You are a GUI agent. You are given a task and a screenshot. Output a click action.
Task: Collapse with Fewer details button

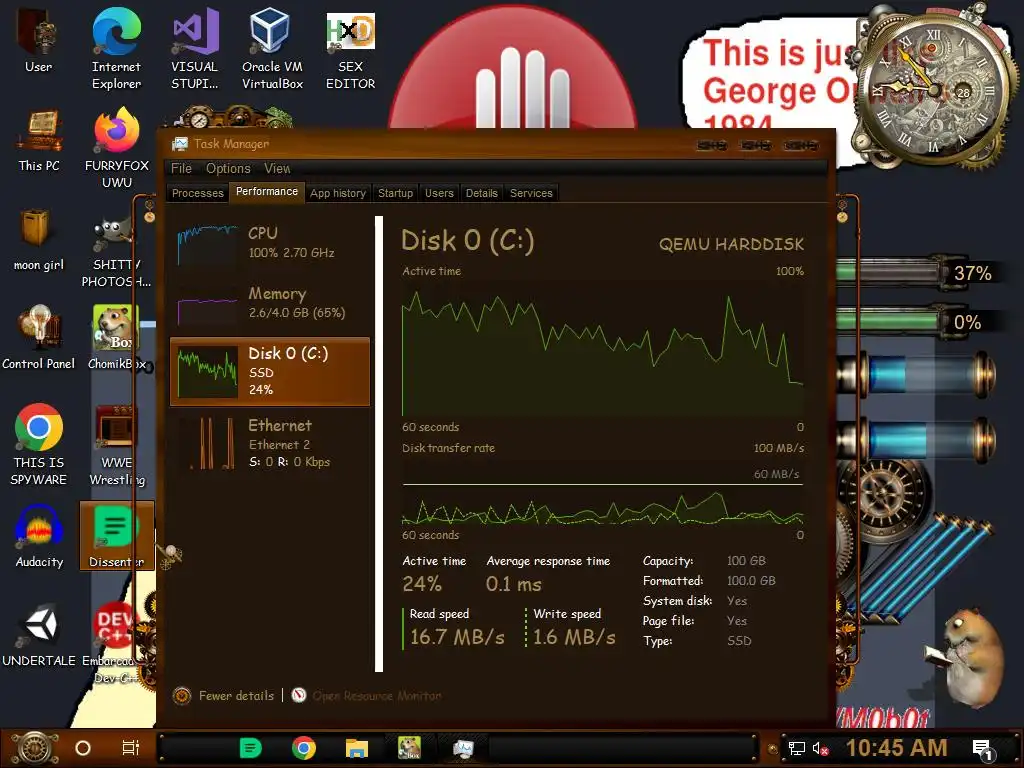click(224, 696)
